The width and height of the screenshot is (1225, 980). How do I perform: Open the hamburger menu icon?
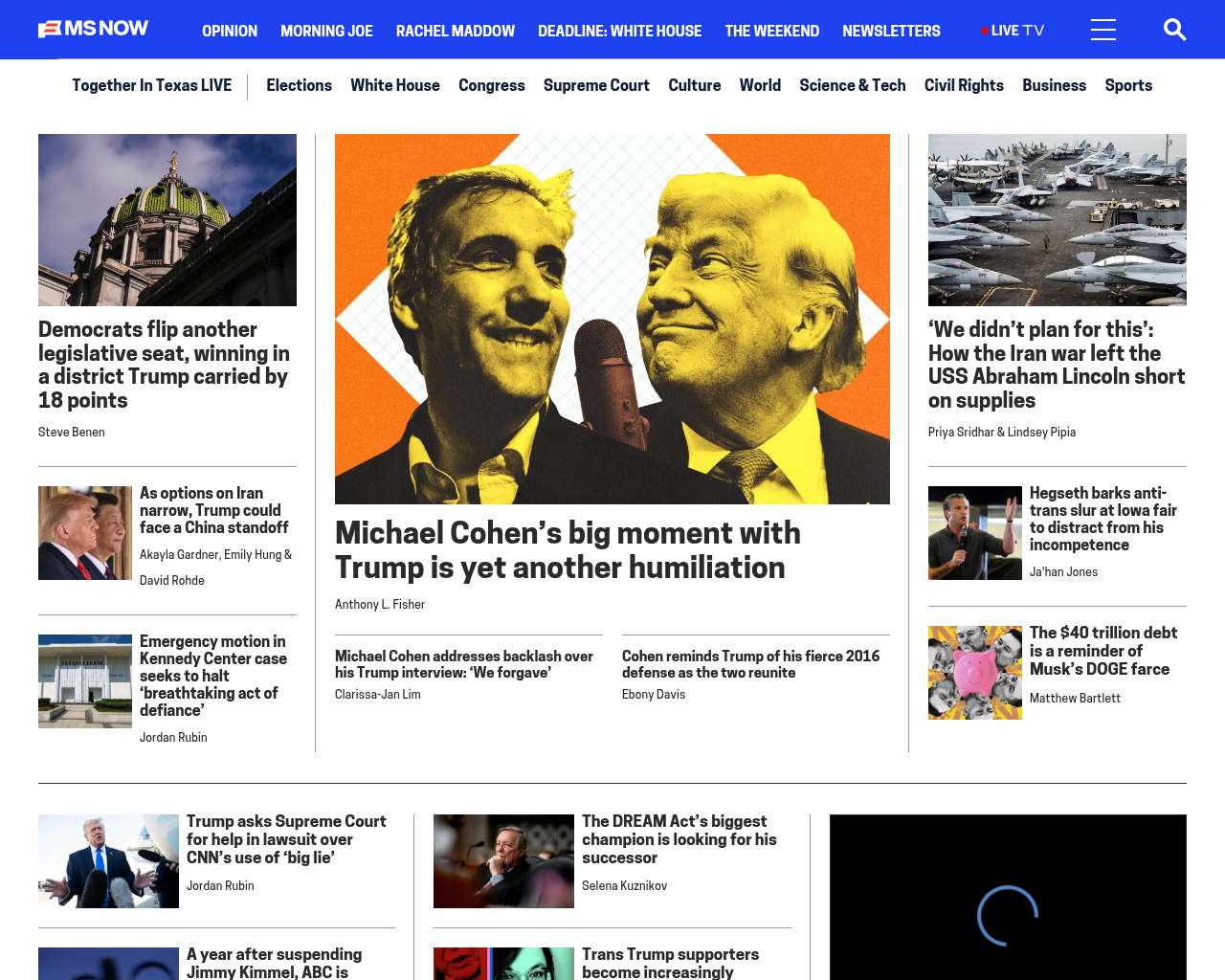point(1103,30)
